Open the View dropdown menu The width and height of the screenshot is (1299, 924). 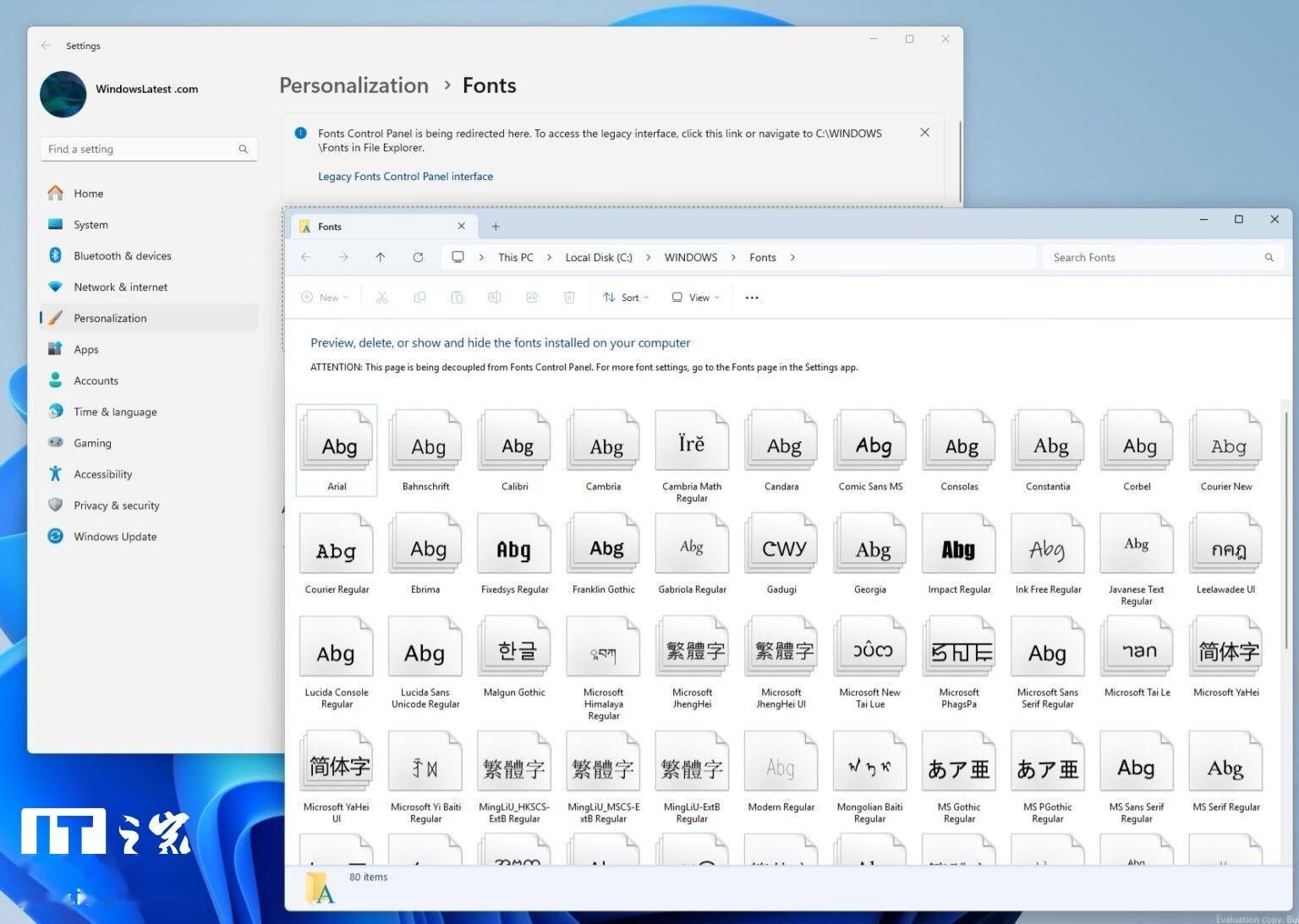(x=696, y=298)
